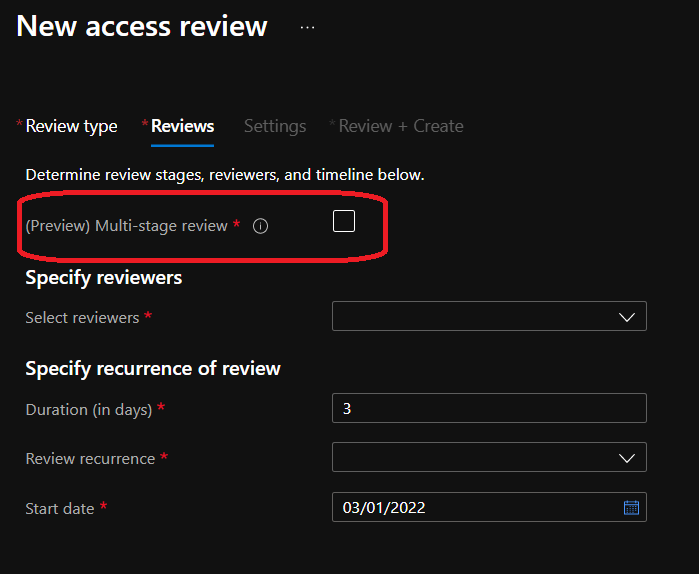Image resolution: width=699 pixels, height=574 pixels.
Task: Expand the Review recurrence dropdown
Action: click(488, 458)
